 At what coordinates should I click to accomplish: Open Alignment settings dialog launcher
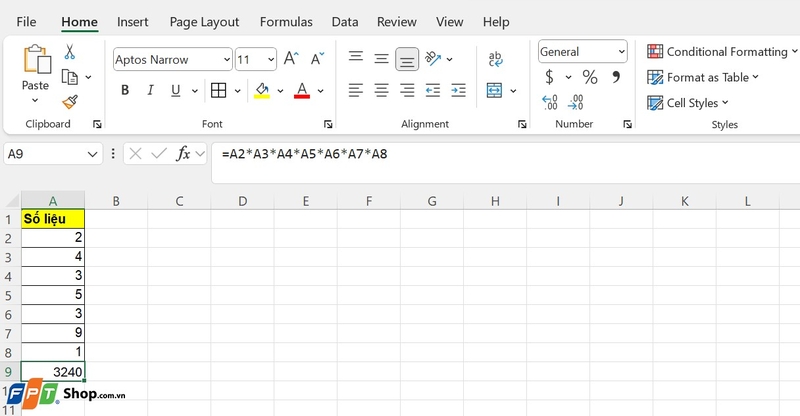[522, 124]
